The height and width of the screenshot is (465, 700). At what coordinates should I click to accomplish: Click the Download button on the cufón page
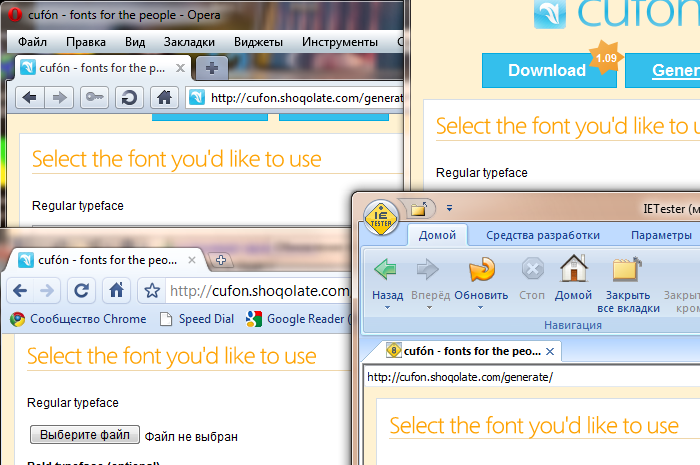point(549,70)
